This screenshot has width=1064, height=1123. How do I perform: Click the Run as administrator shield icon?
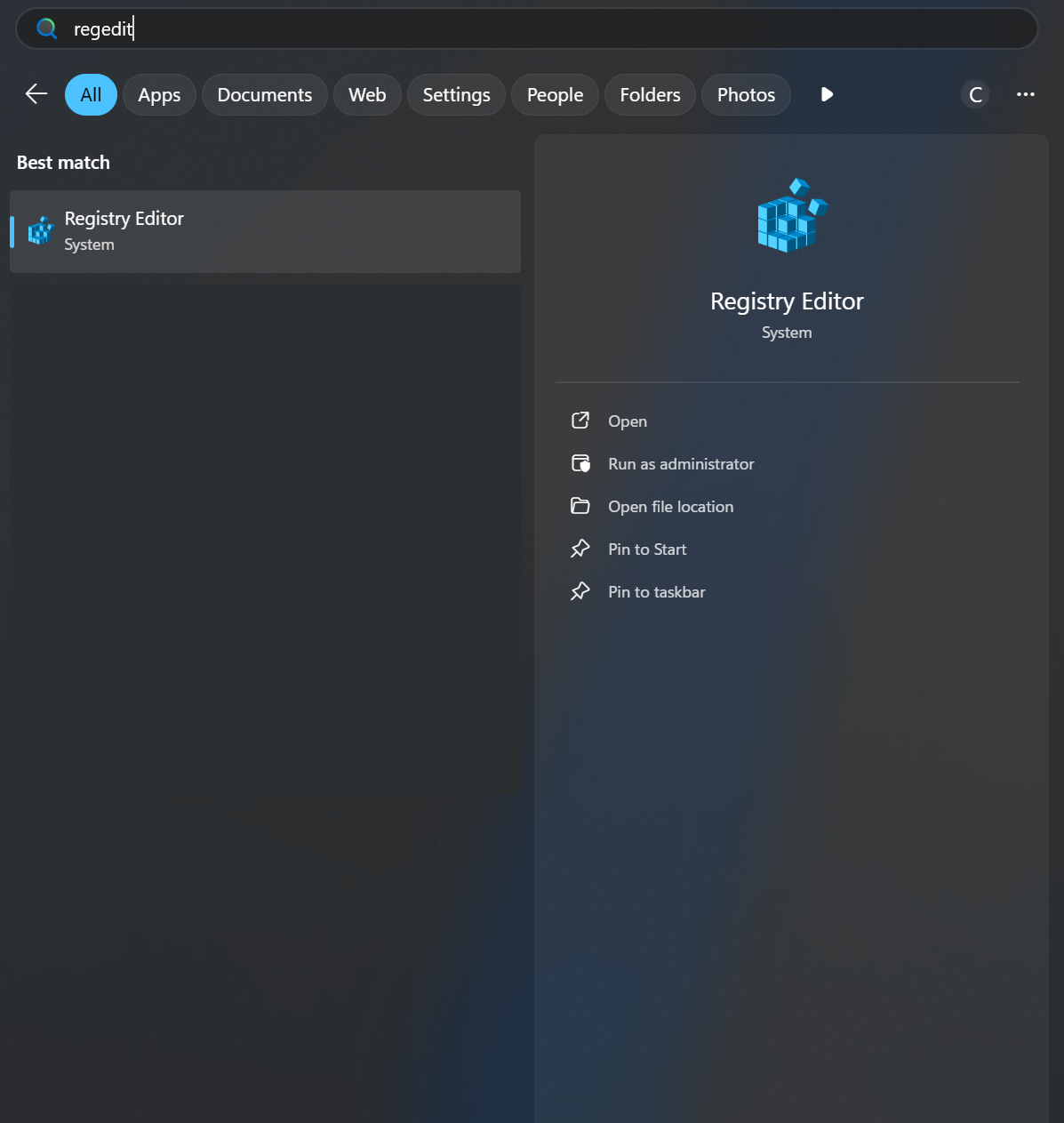[580, 463]
